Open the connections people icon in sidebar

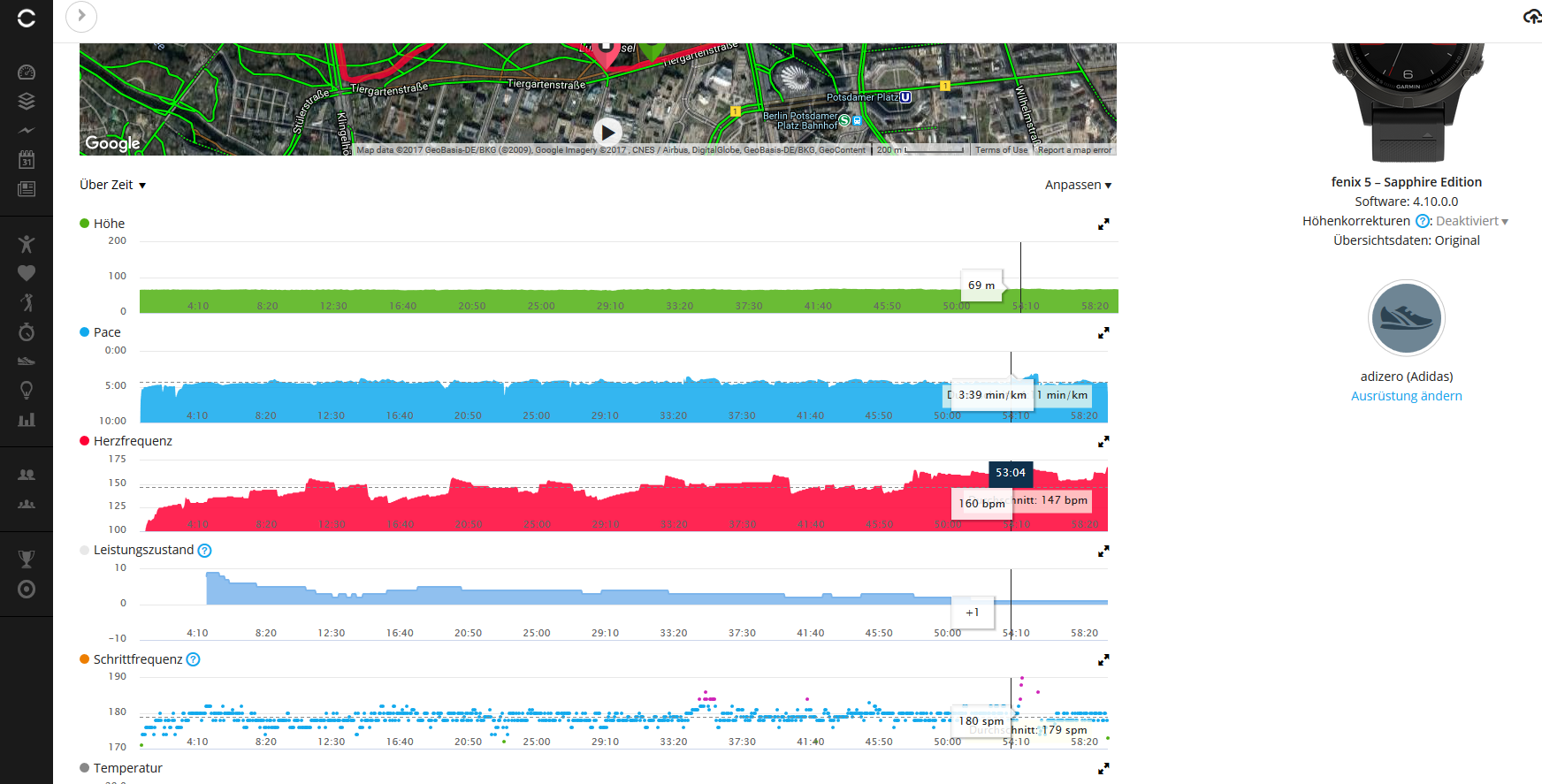tap(27, 475)
